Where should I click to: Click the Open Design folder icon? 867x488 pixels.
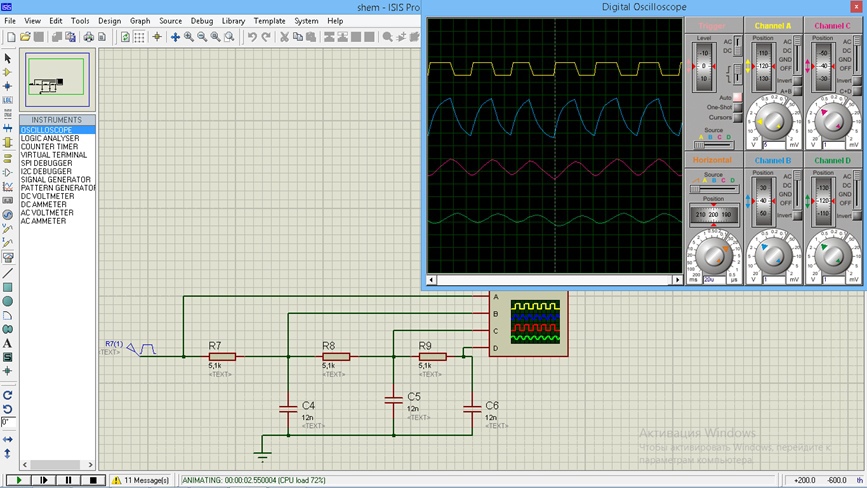[25, 37]
